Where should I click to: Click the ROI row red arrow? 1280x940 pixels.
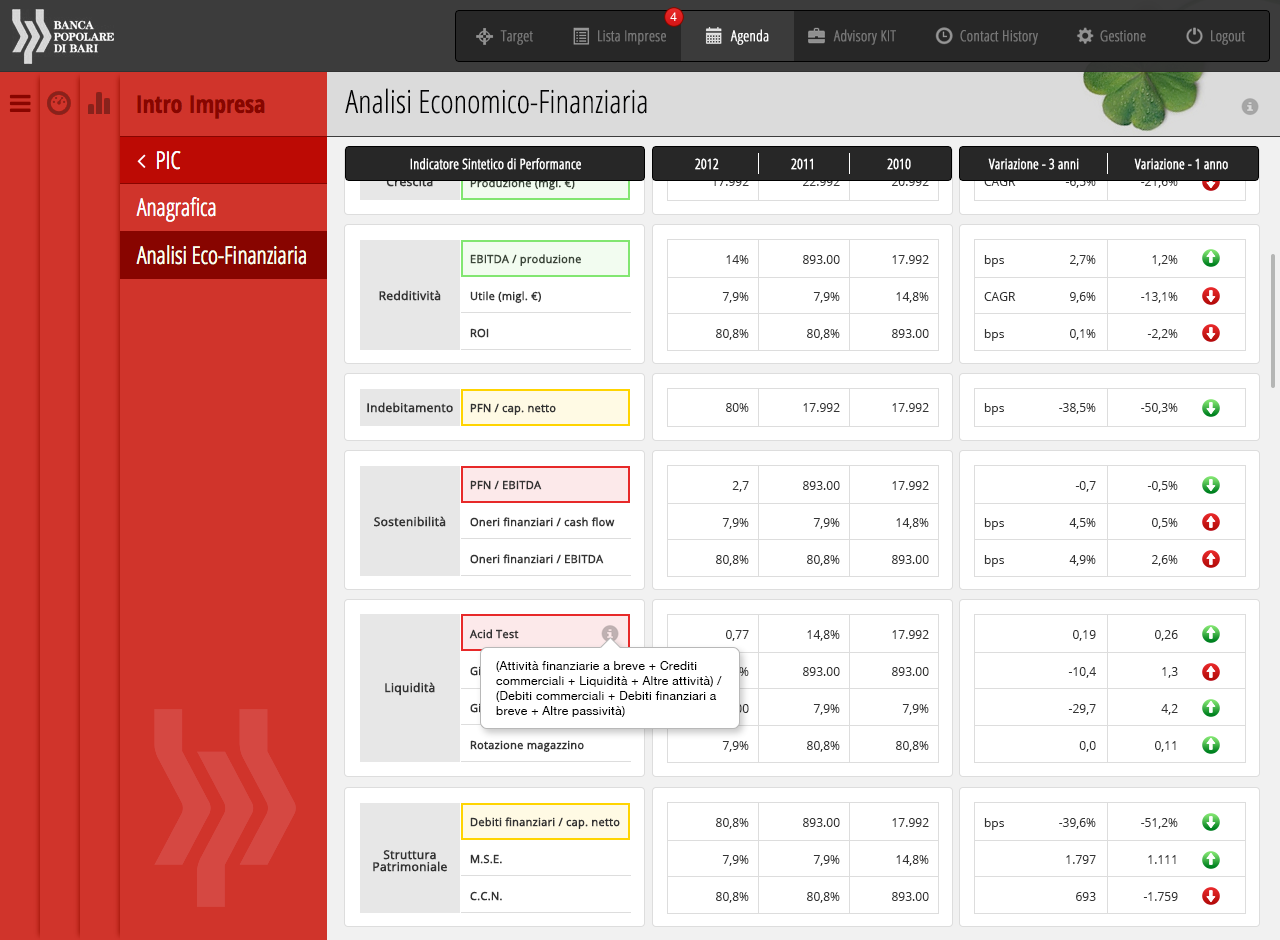click(1211, 333)
